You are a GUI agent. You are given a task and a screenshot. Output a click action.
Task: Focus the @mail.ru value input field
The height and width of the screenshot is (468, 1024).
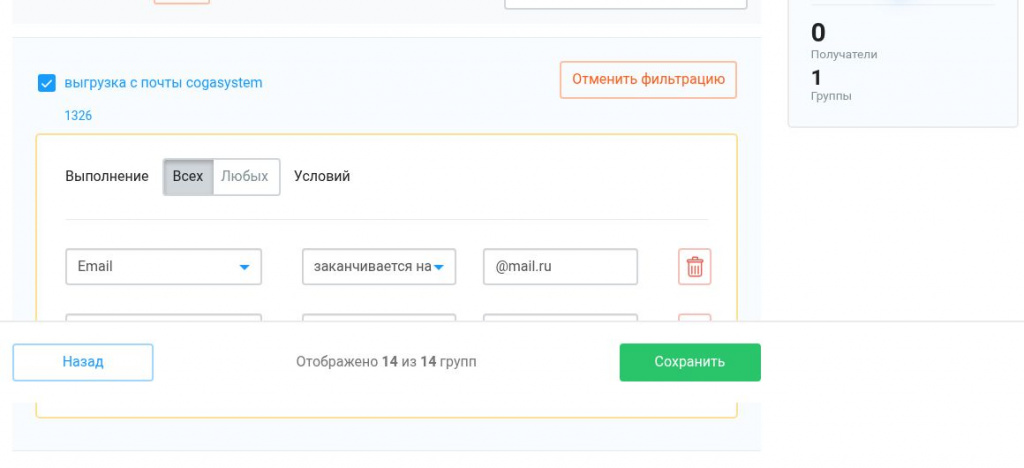[560, 266]
